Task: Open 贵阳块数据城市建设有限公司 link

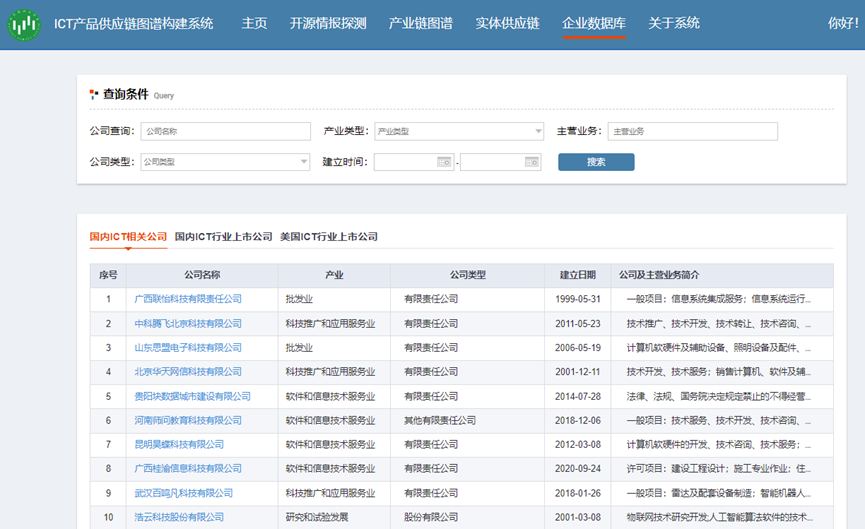Action: (193, 396)
